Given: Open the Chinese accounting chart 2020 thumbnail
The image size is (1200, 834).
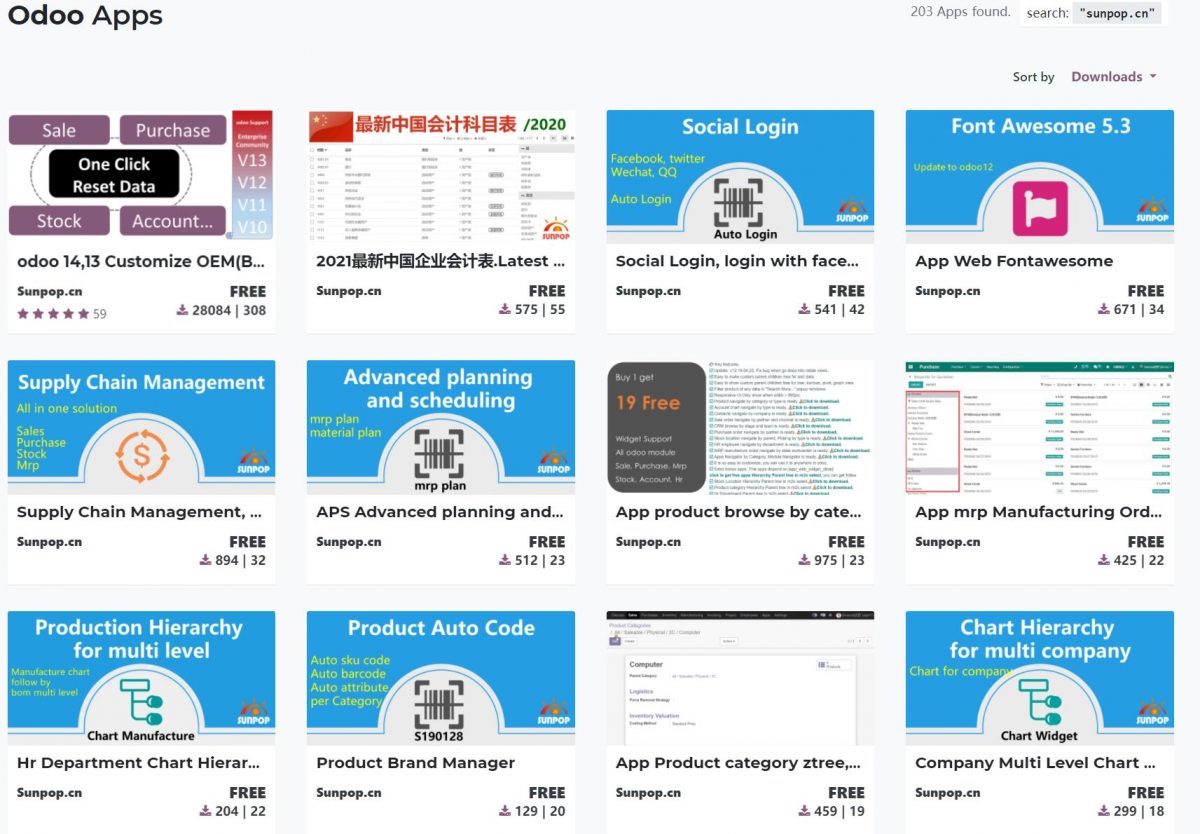Looking at the screenshot, I should click(440, 176).
